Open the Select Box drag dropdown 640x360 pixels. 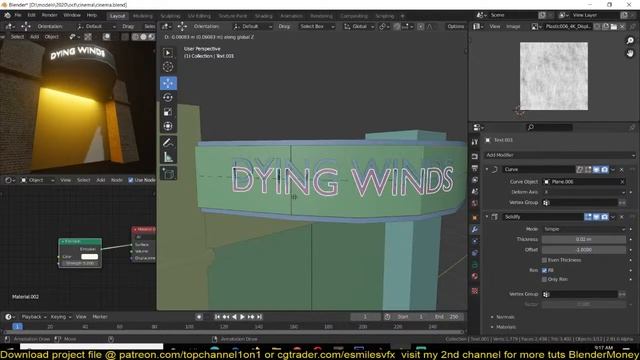[x=317, y=27]
